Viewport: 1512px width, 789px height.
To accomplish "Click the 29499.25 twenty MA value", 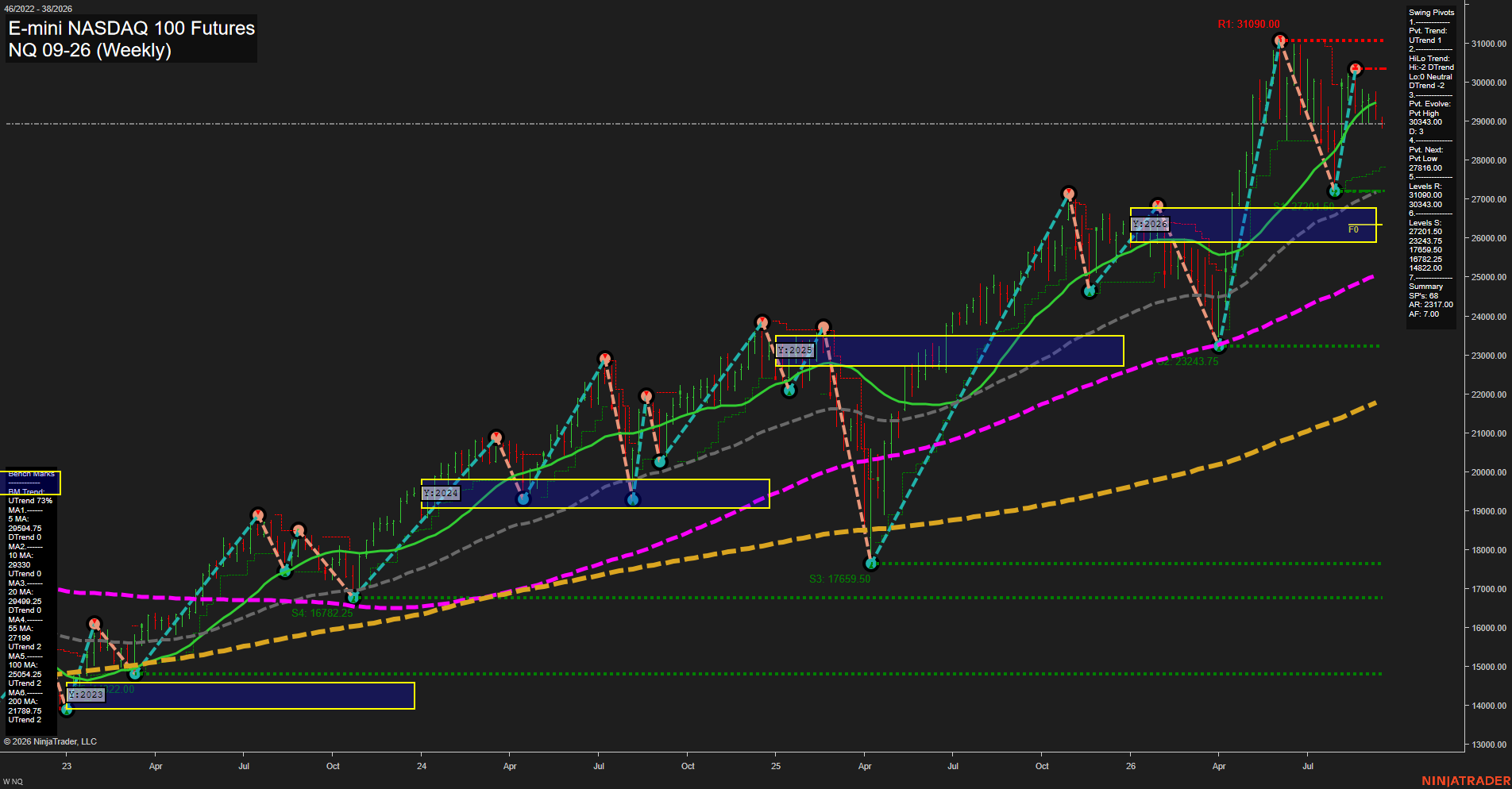I will click(25, 602).
